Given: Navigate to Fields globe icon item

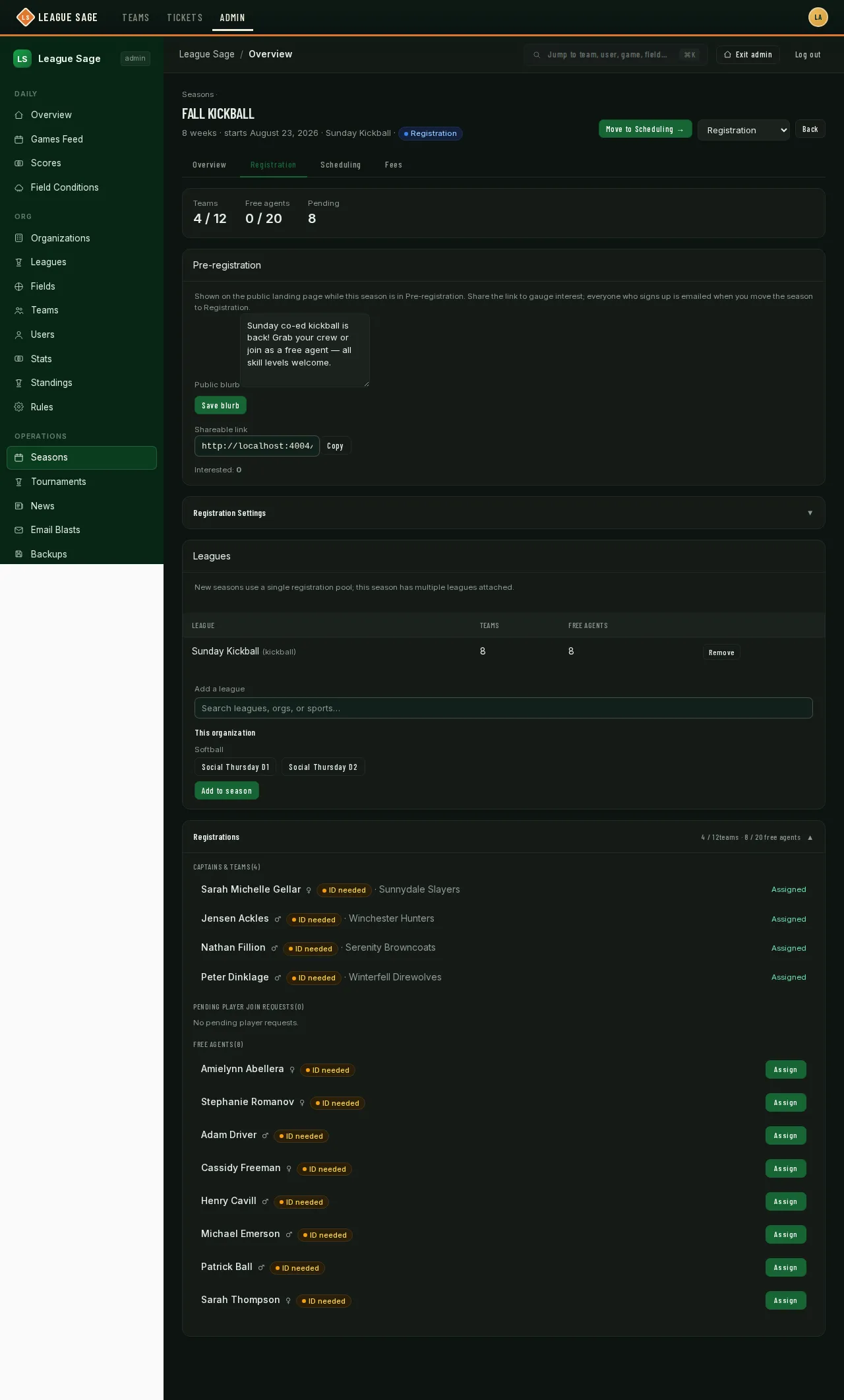Looking at the screenshot, I should point(19,286).
